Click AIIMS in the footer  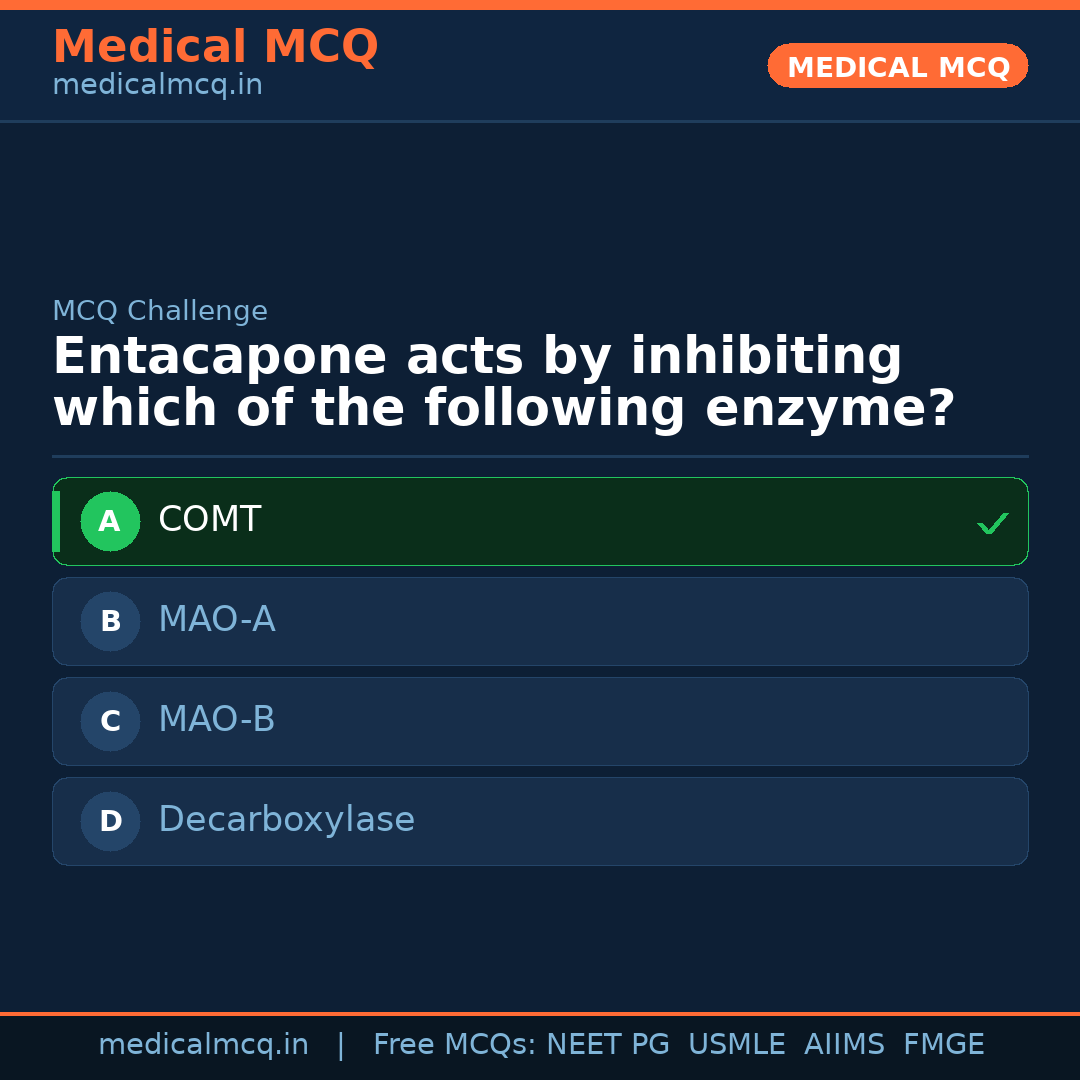(x=844, y=1045)
